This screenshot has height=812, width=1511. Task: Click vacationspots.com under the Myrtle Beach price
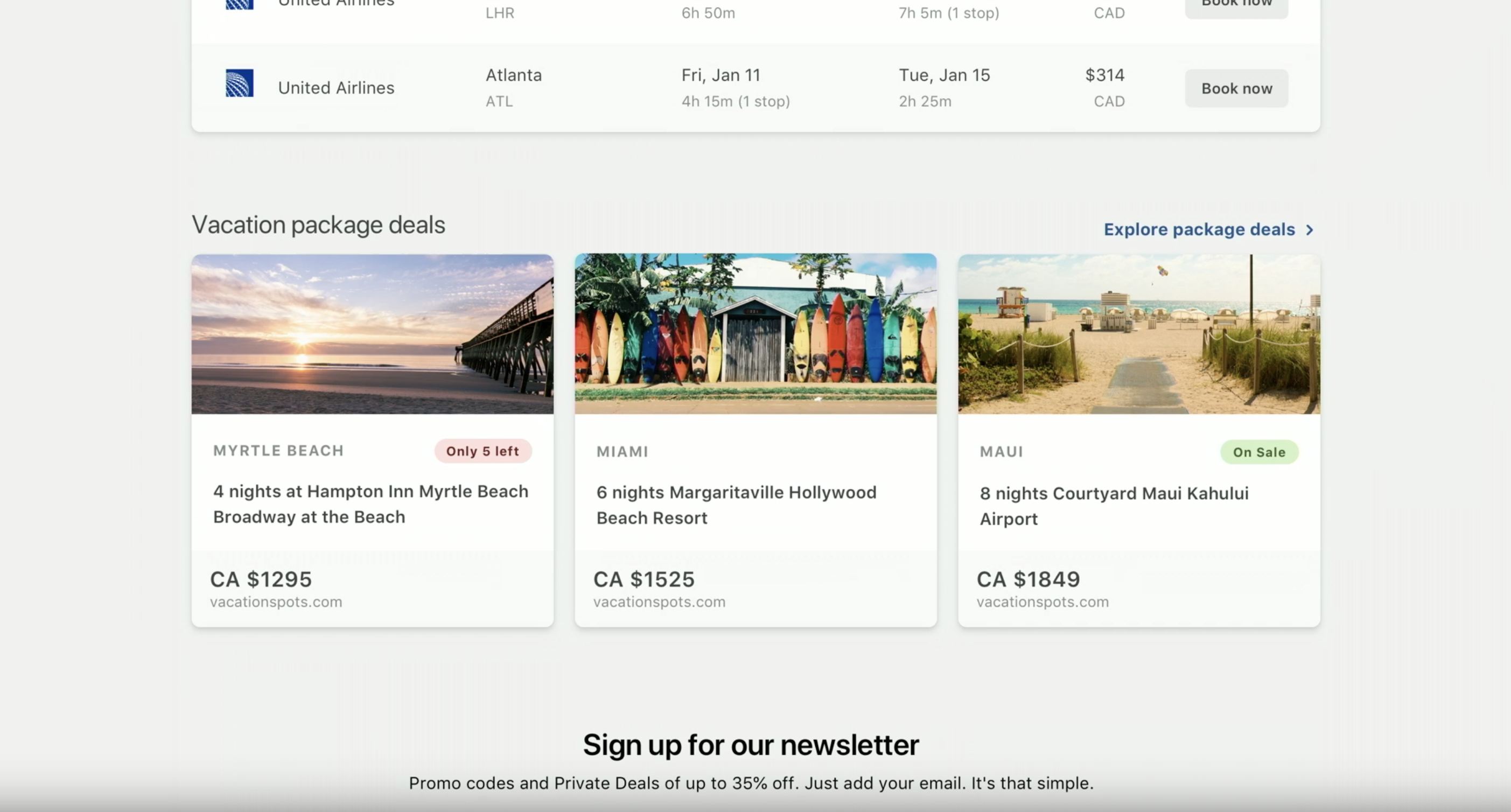click(276, 602)
